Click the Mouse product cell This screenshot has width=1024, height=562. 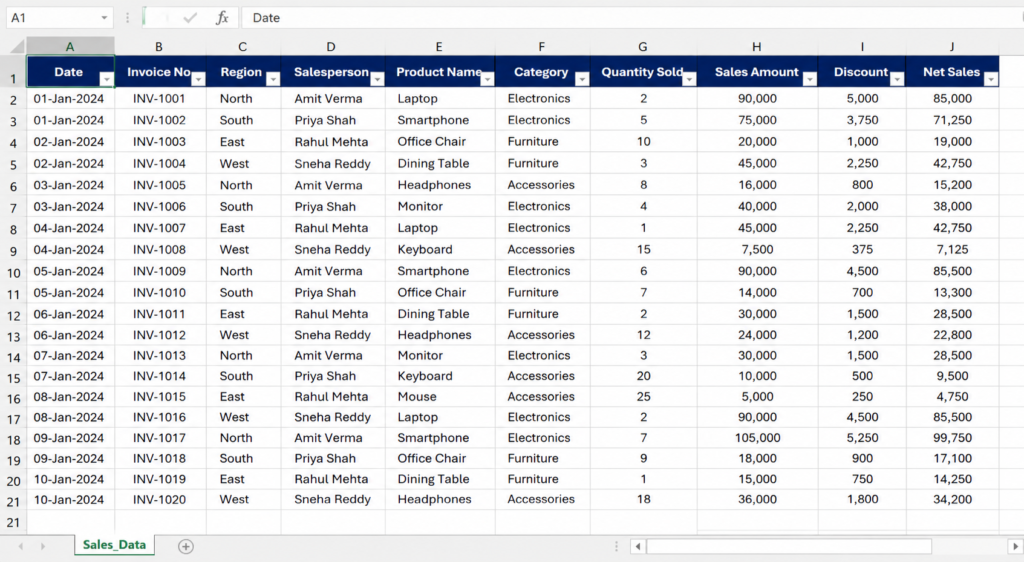(440, 396)
